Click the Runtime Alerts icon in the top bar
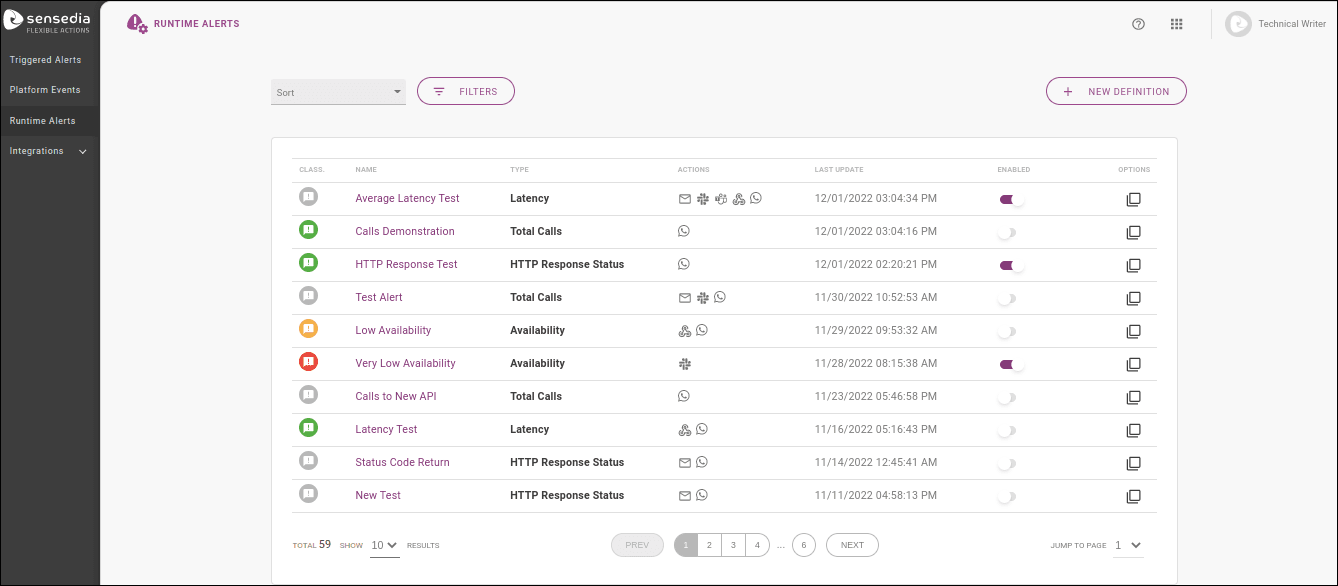Image resolution: width=1338 pixels, height=586 pixels. [137, 22]
